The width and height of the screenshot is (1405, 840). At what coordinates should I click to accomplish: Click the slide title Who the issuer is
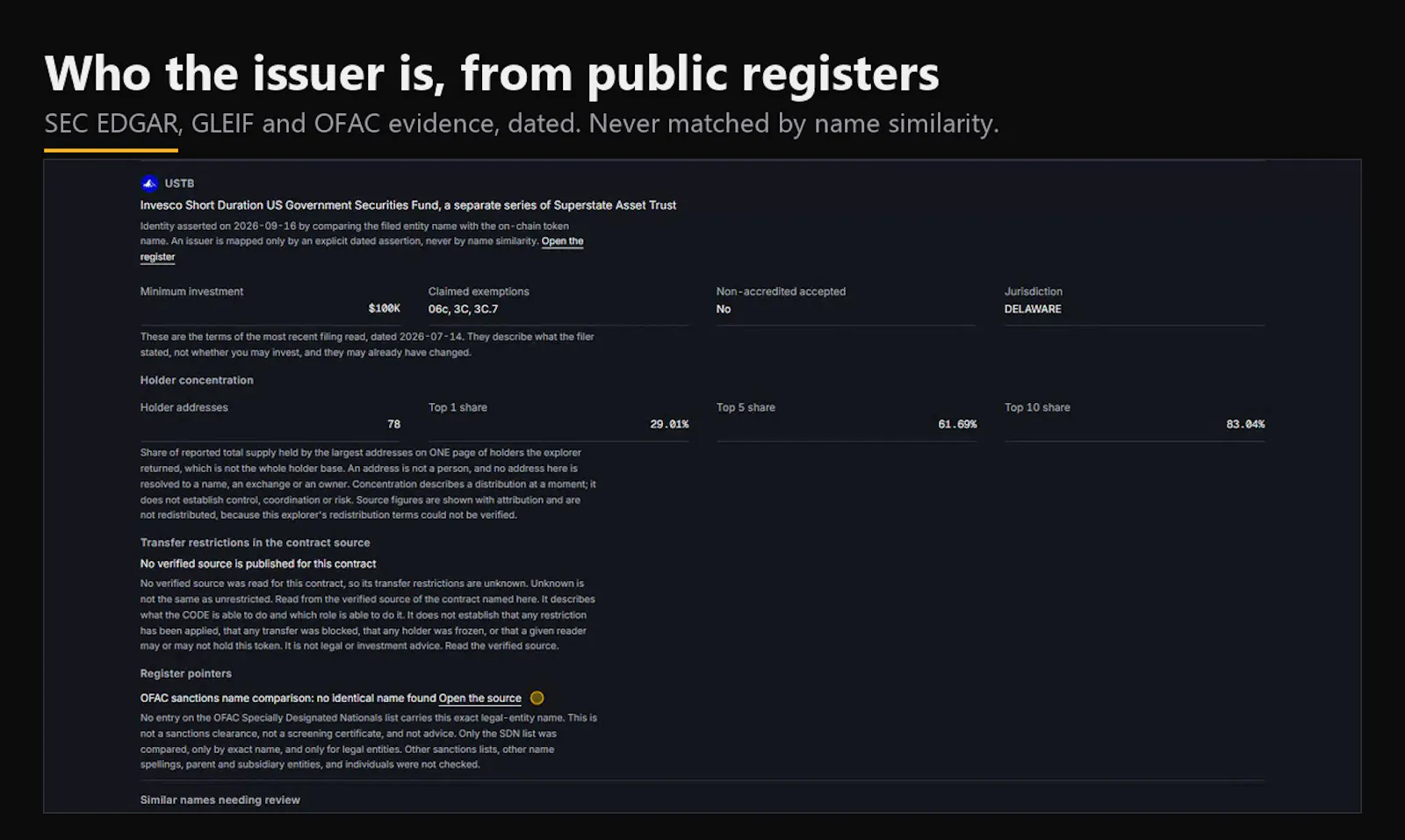(x=492, y=74)
